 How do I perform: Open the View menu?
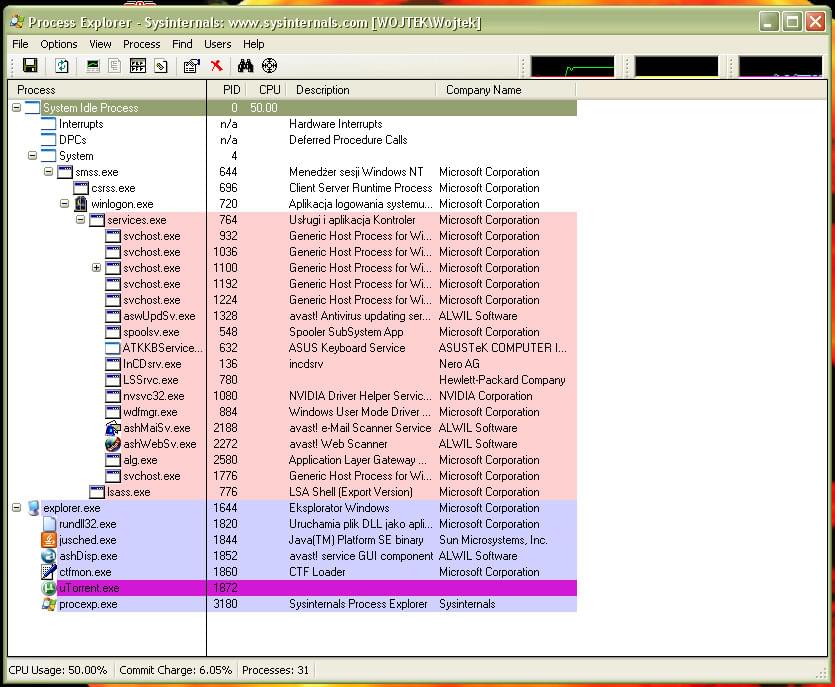100,44
